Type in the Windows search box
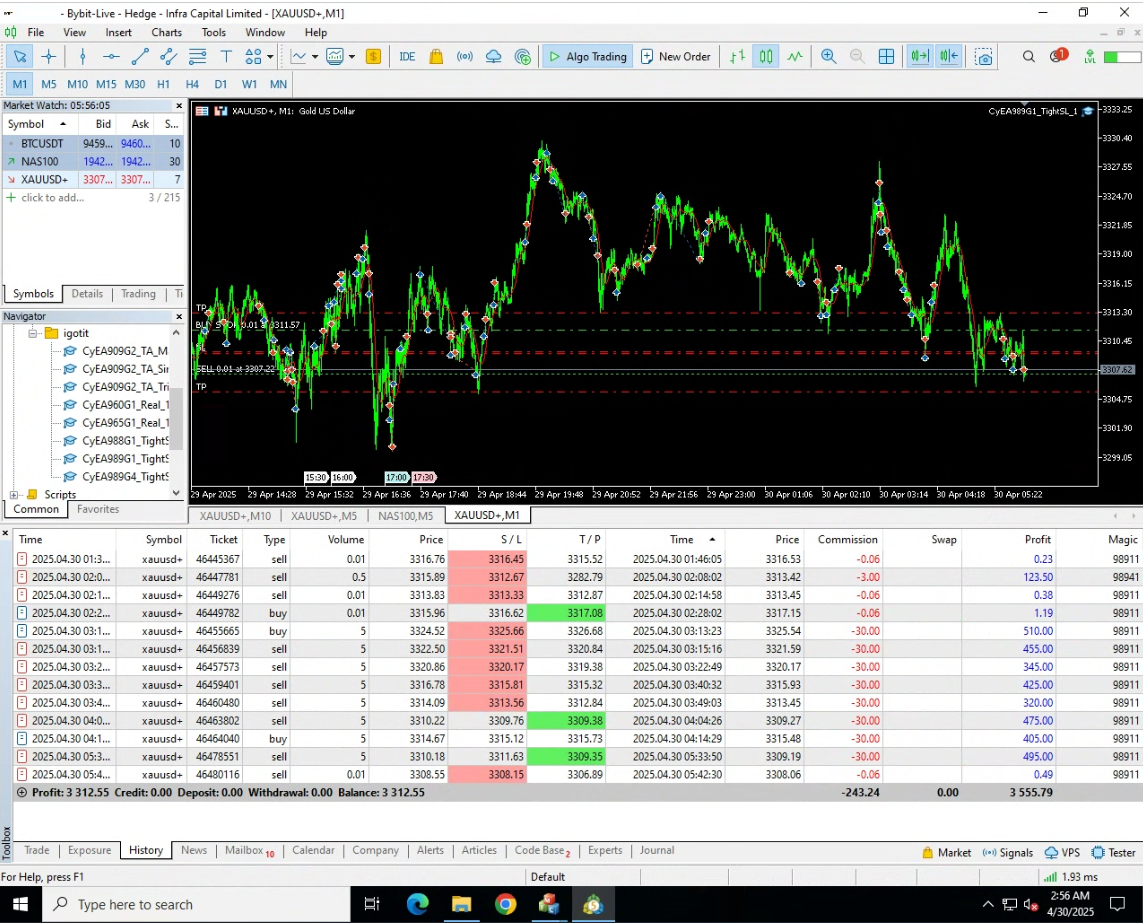Image resolution: width=1143 pixels, height=923 pixels. (195, 905)
